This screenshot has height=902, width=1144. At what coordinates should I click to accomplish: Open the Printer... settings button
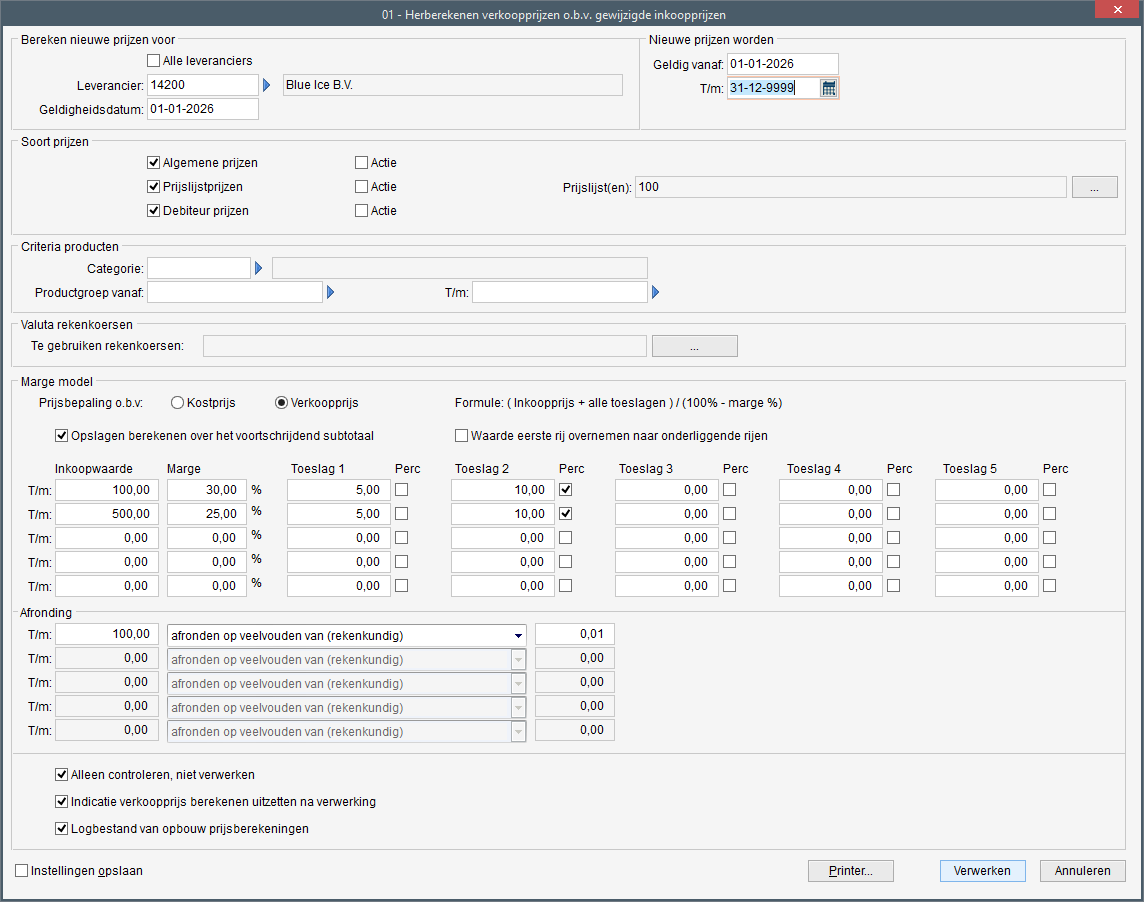(850, 871)
